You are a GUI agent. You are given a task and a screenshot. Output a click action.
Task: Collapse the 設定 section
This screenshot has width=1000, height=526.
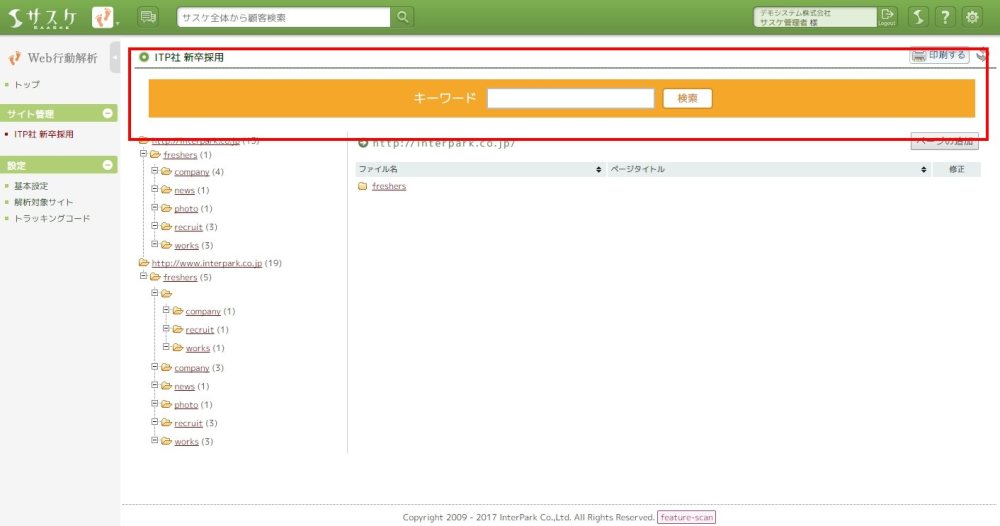click(x=108, y=165)
